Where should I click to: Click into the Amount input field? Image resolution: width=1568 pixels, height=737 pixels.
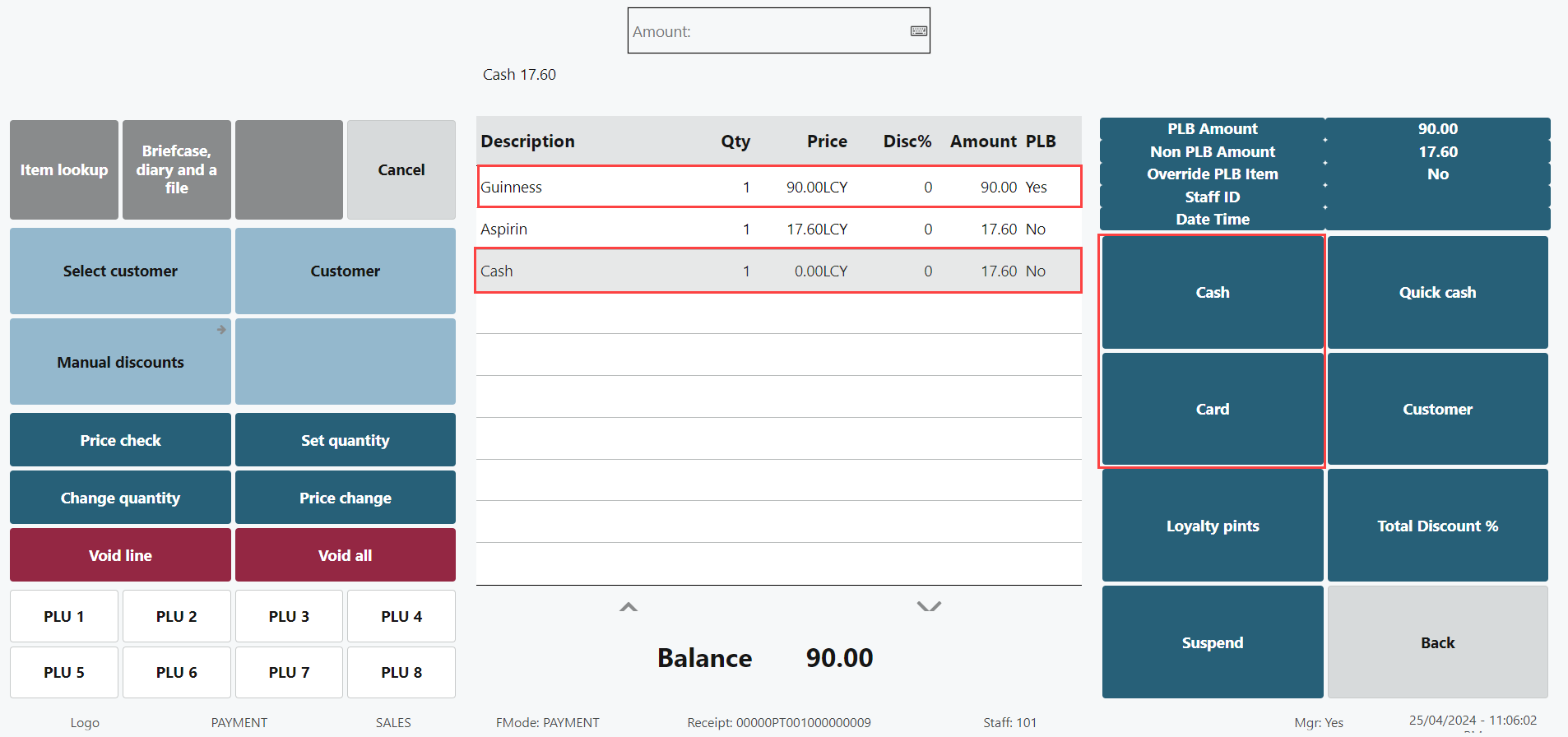[765, 31]
